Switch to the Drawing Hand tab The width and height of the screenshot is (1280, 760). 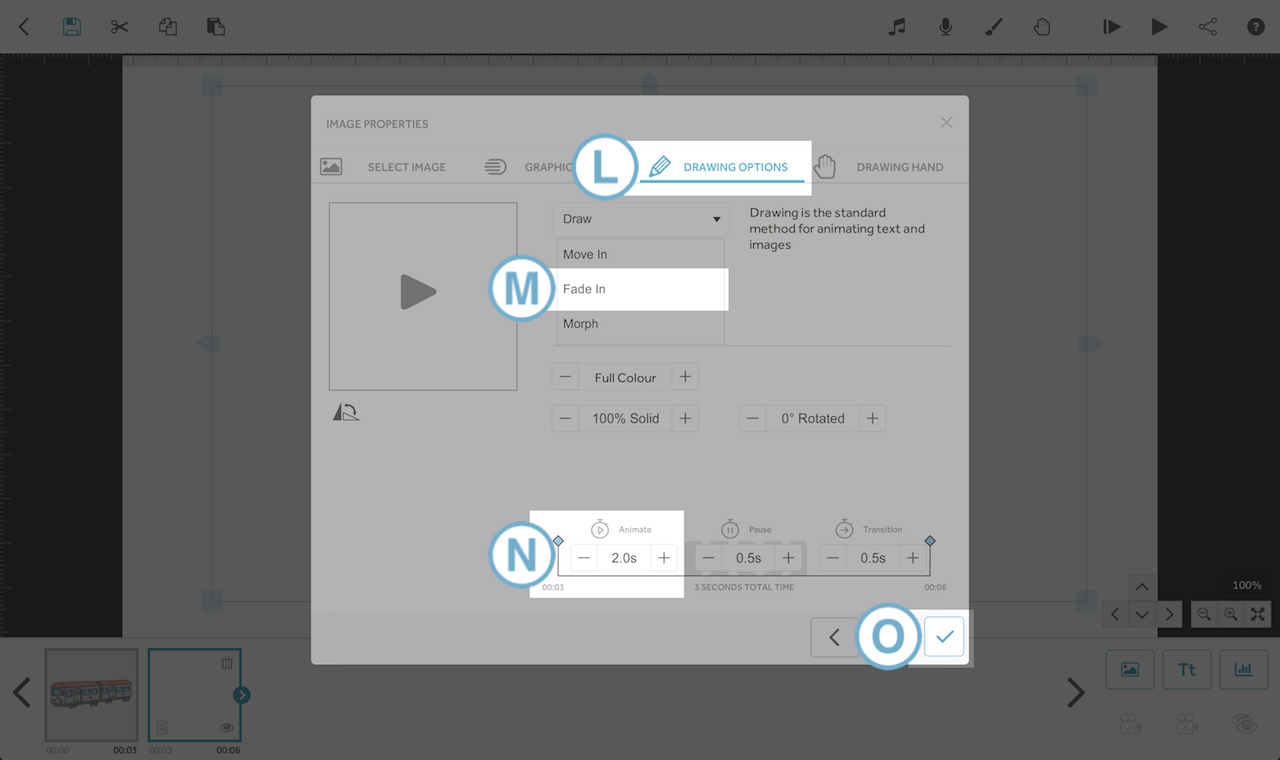click(898, 167)
